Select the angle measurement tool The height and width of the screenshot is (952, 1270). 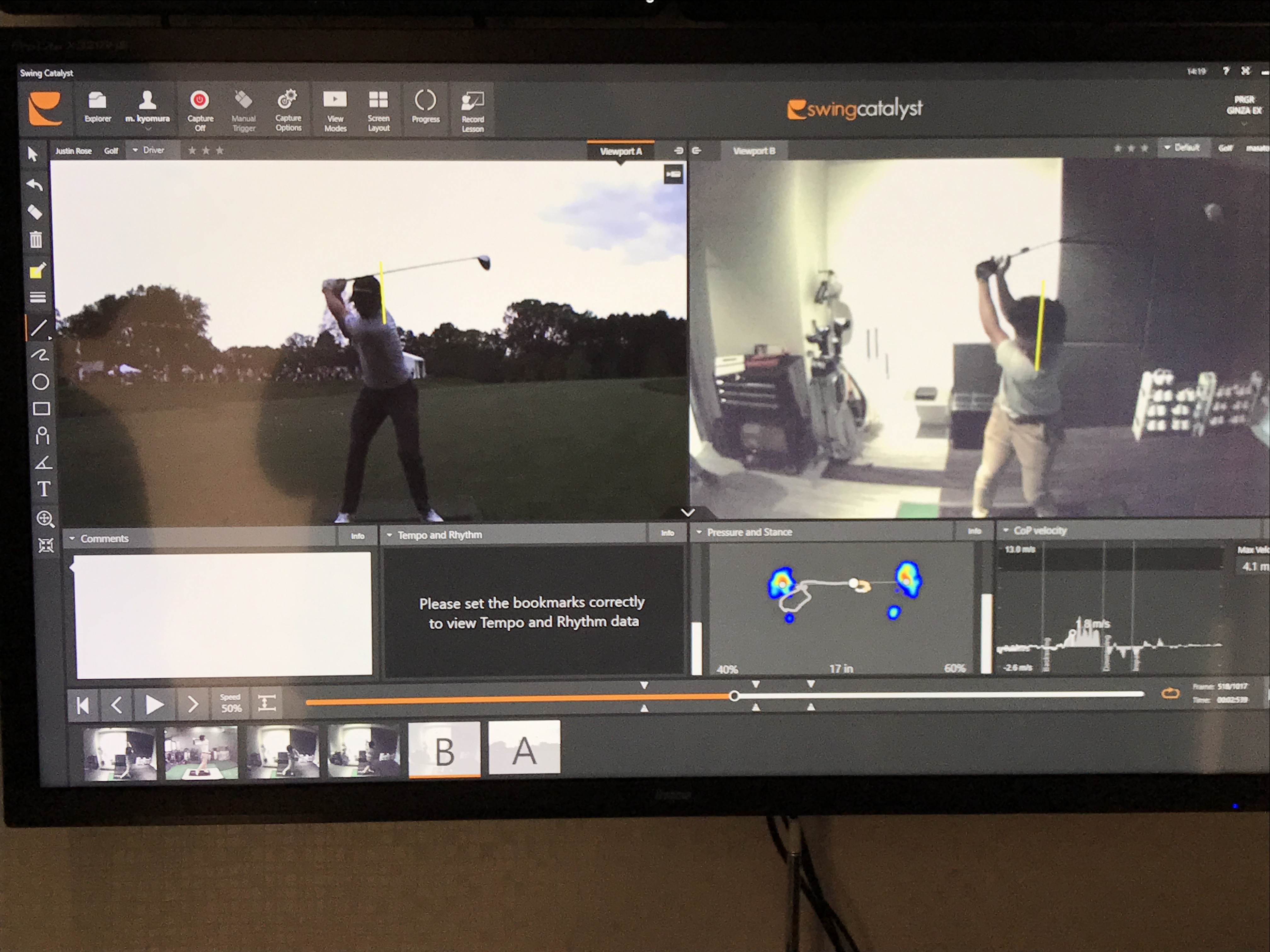pyautogui.click(x=44, y=462)
